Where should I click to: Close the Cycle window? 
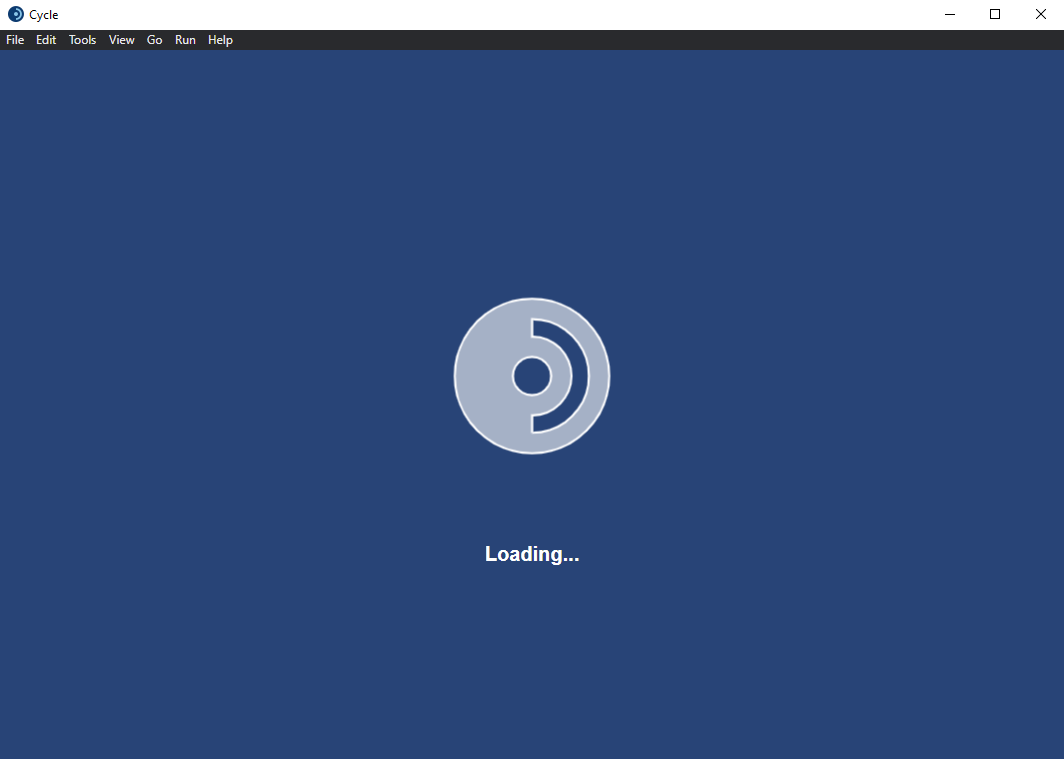click(x=1040, y=14)
